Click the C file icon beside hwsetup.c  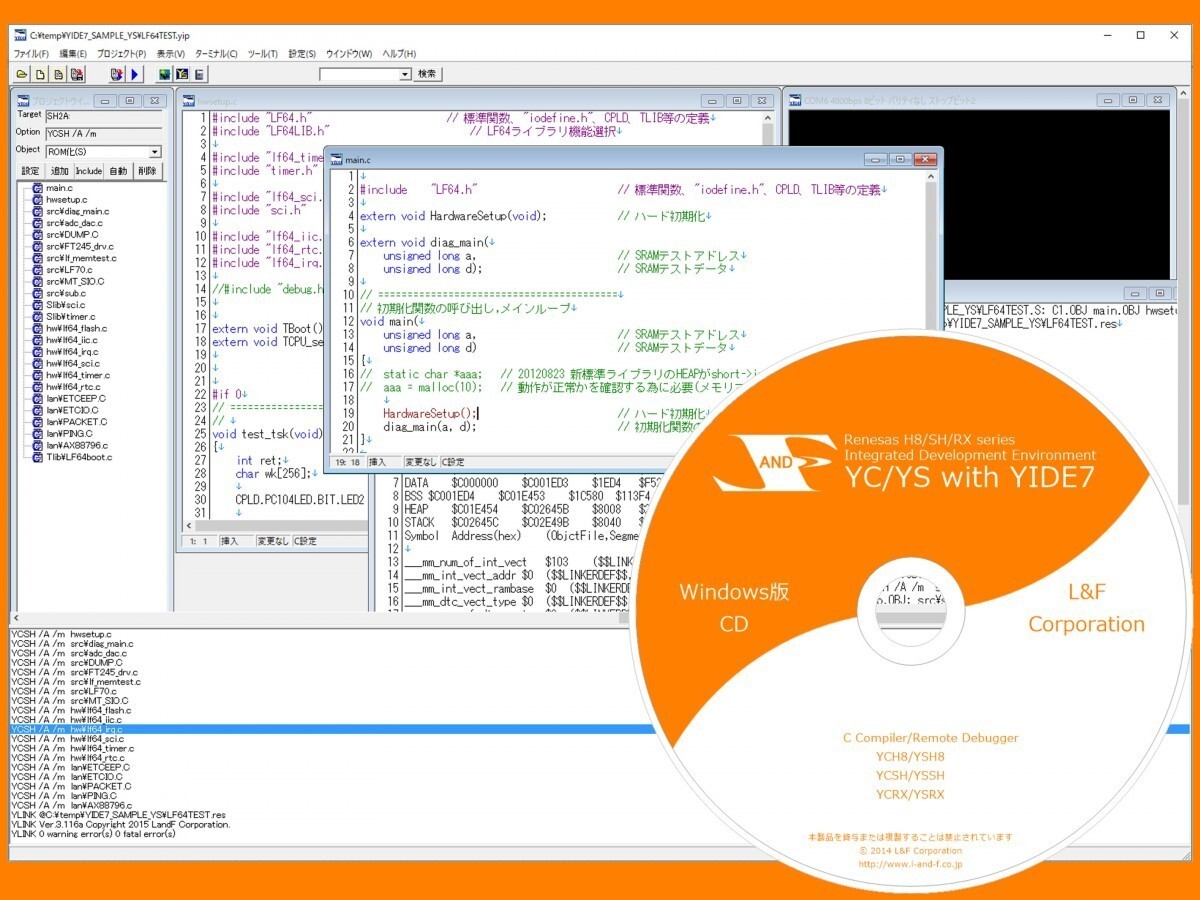[x=37, y=200]
